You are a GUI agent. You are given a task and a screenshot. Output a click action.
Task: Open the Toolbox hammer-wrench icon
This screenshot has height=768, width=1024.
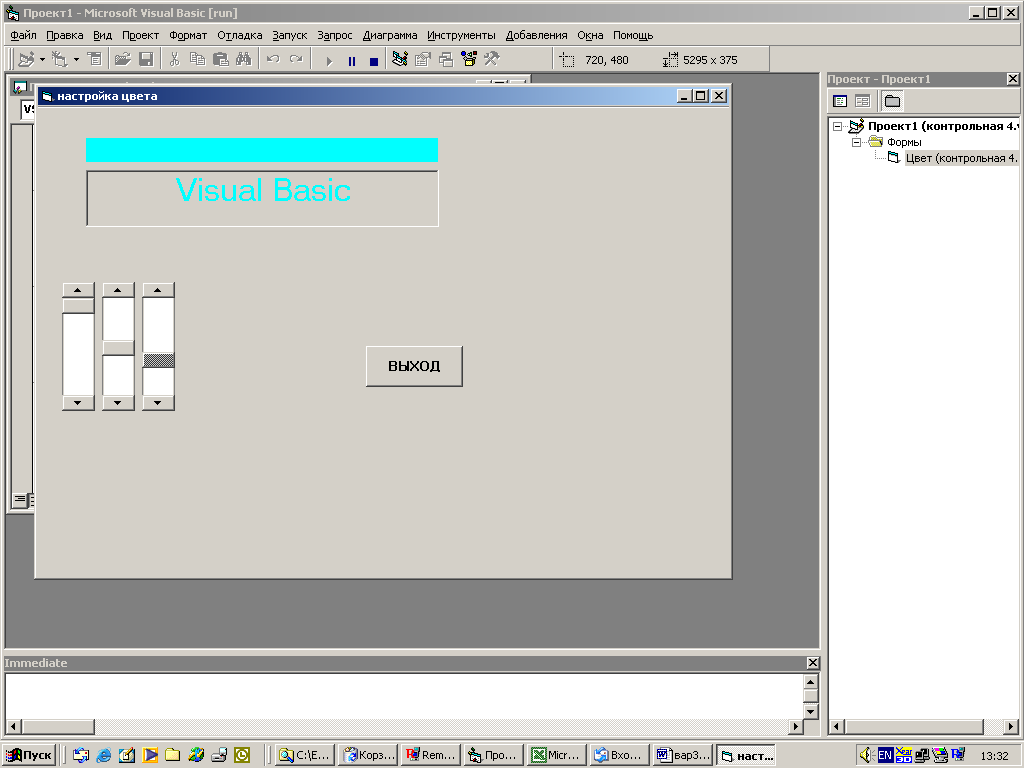(x=492, y=59)
